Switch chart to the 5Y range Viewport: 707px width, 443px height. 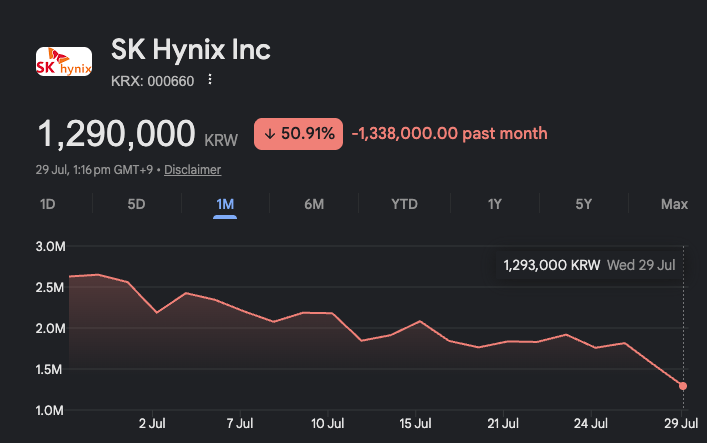pyautogui.click(x=583, y=204)
